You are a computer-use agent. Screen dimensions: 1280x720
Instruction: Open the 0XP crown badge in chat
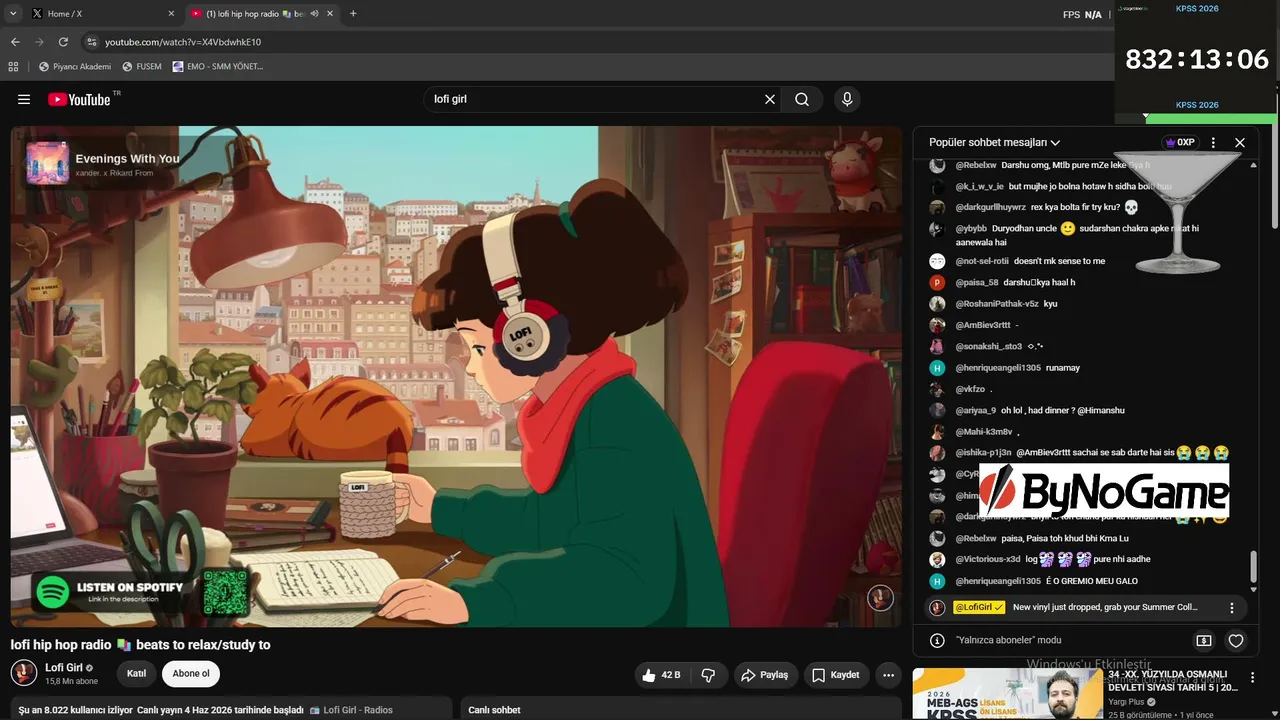(1180, 143)
